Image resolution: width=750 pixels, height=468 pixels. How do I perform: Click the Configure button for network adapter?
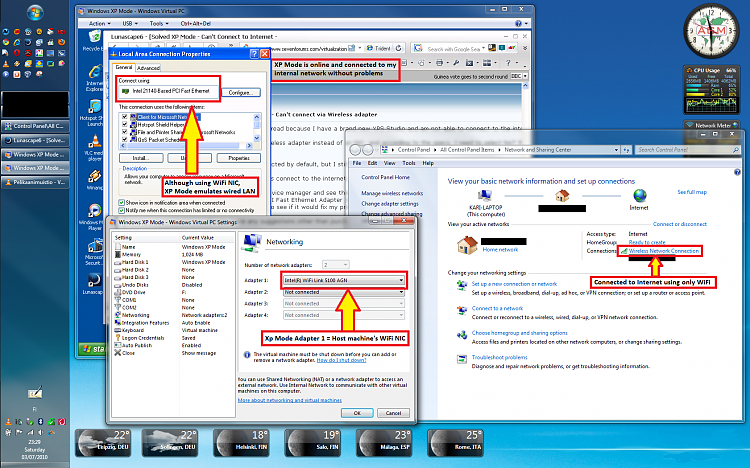tap(241, 92)
